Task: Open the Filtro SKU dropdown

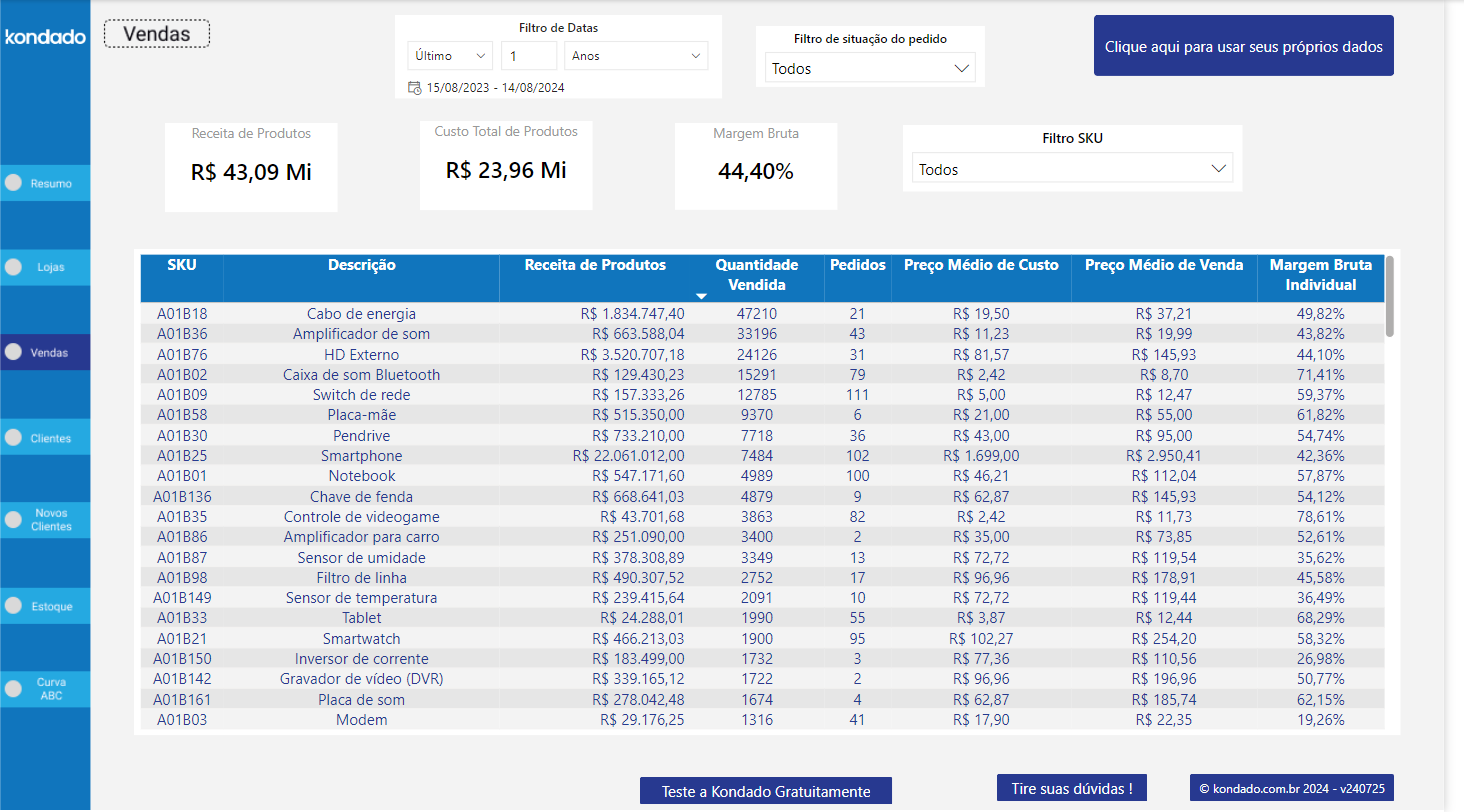Action: point(1071,168)
